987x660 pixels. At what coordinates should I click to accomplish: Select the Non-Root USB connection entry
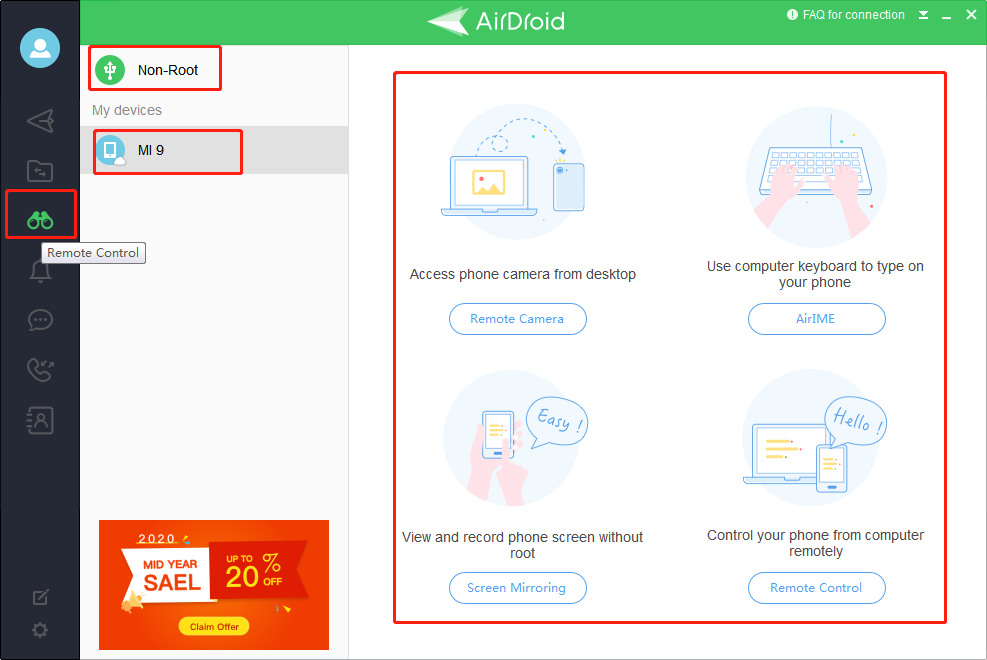[155, 70]
